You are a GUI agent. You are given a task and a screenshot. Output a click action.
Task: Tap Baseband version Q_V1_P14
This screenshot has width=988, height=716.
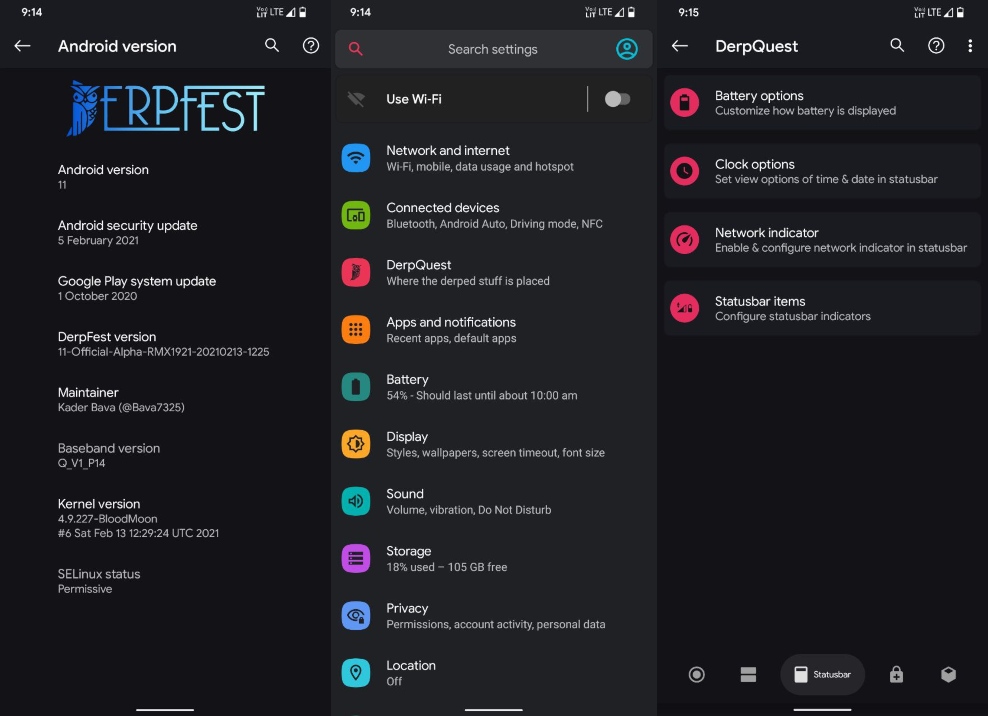[x=109, y=455]
